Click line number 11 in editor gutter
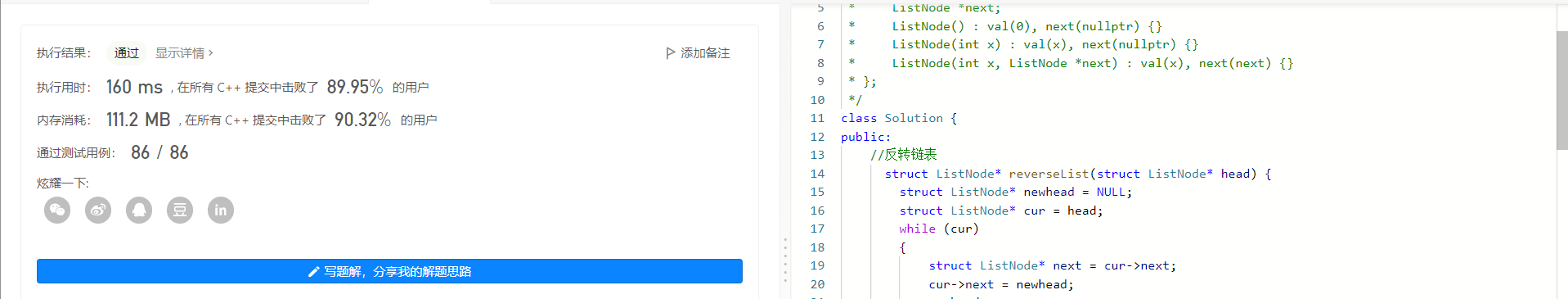Viewport: 1568px width, 299px height. 817,118
